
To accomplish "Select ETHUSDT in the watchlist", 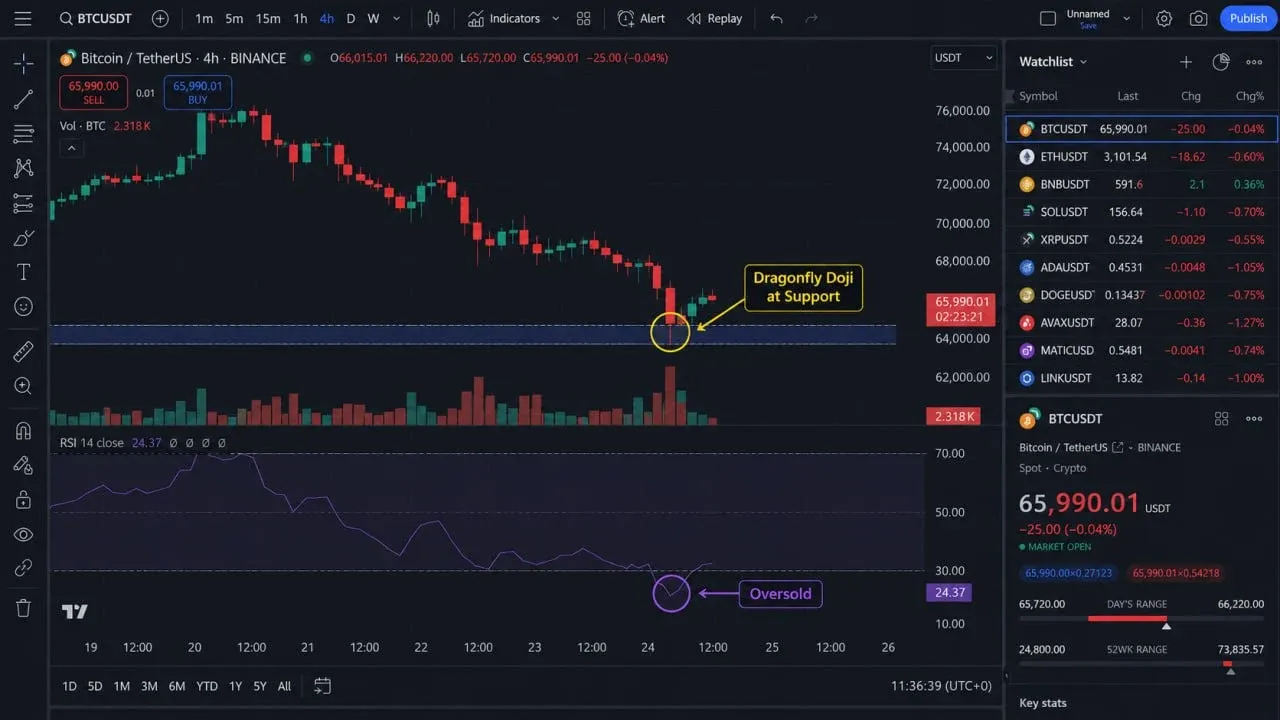I will coord(1142,157).
